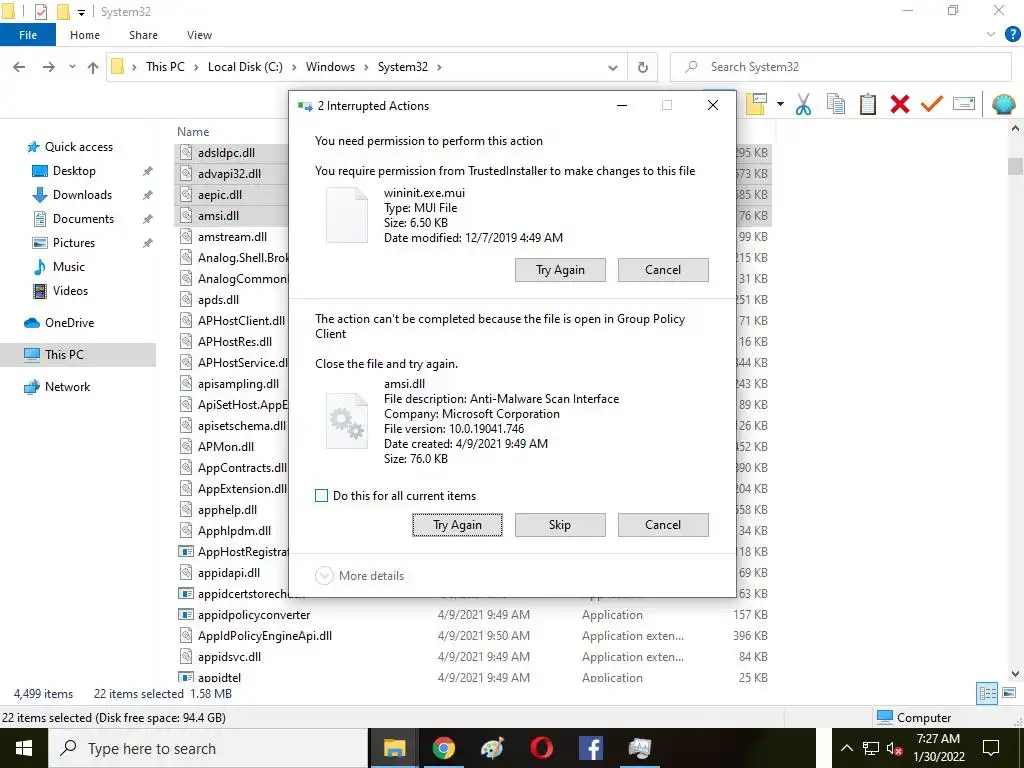
Task: Go forward with the Forward arrow
Action: coord(48,67)
